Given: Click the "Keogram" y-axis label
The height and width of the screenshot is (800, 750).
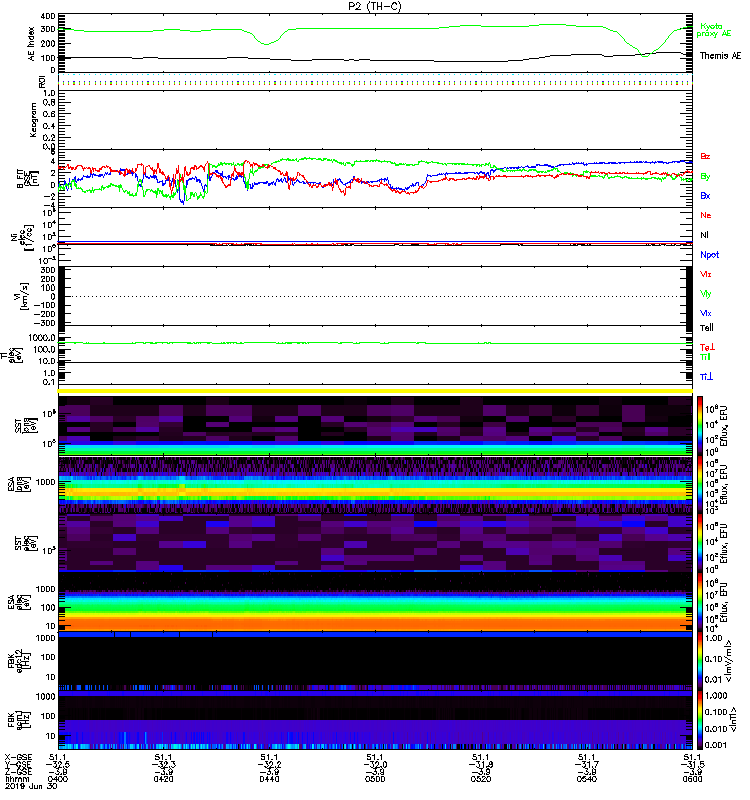Looking at the screenshot, I should (x=33, y=120).
